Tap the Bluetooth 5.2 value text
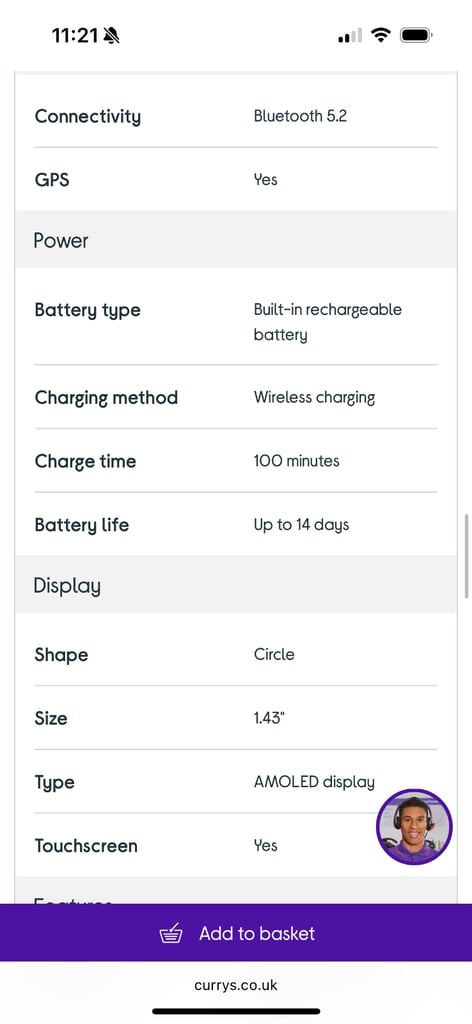472x1024 pixels. 300,116
